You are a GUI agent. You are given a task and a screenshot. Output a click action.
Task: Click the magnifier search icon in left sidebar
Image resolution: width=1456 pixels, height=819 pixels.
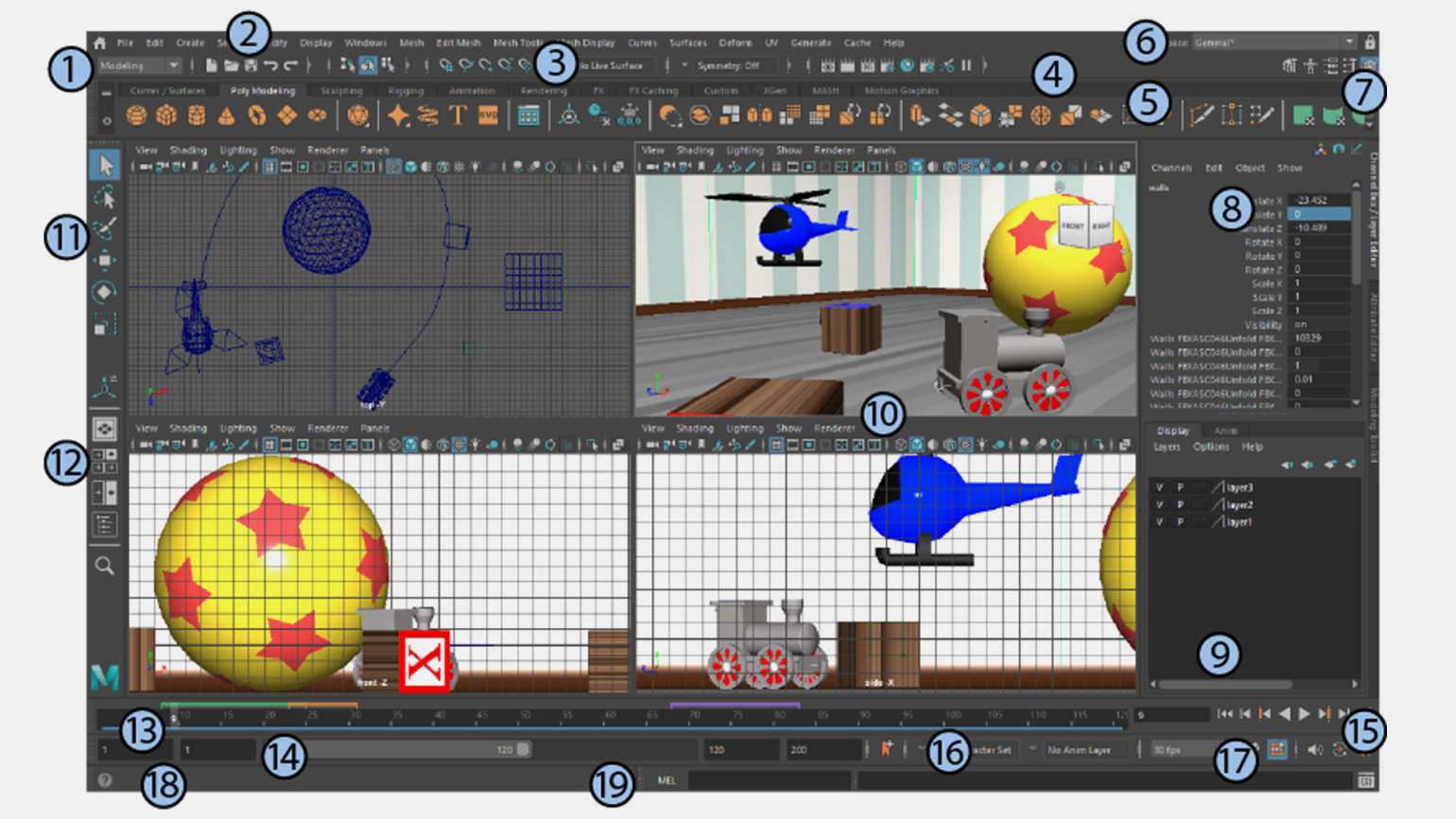pyautogui.click(x=105, y=566)
